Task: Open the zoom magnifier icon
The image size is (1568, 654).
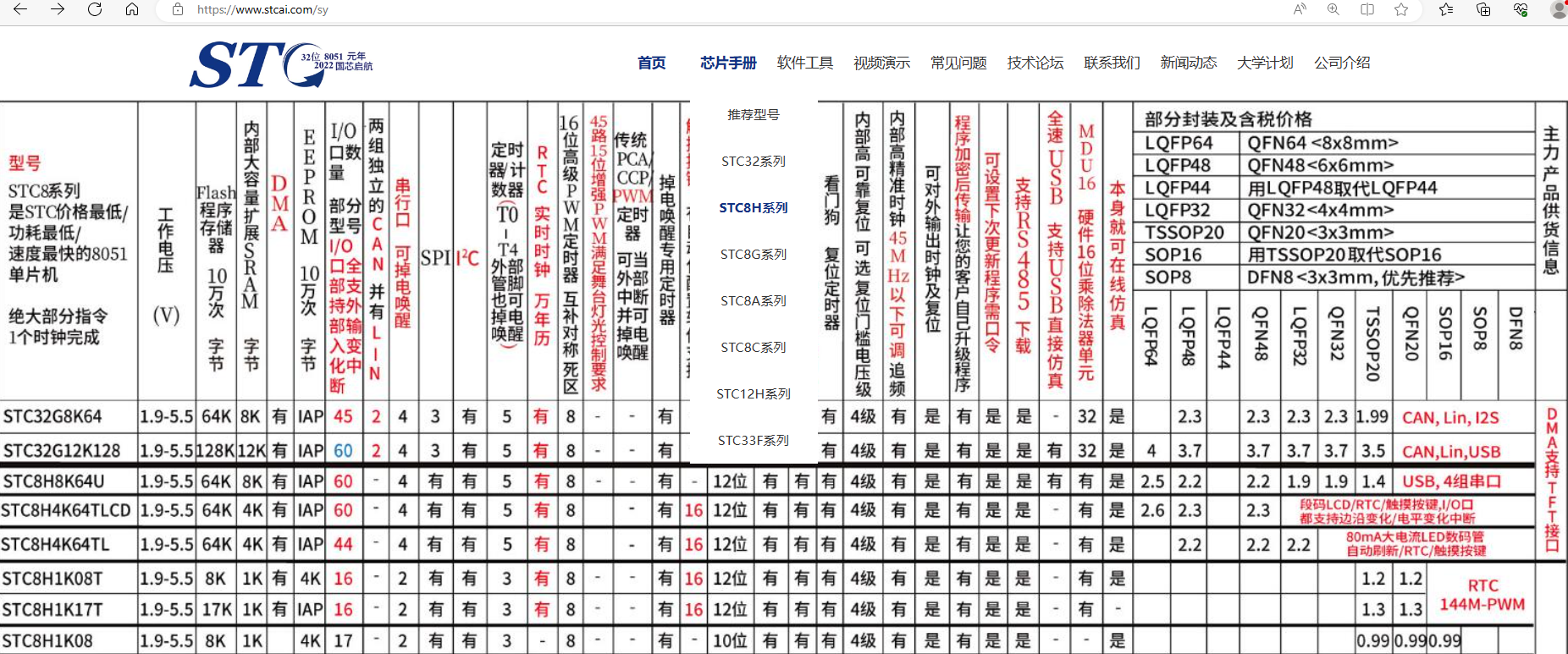Action: pyautogui.click(x=1333, y=9)
